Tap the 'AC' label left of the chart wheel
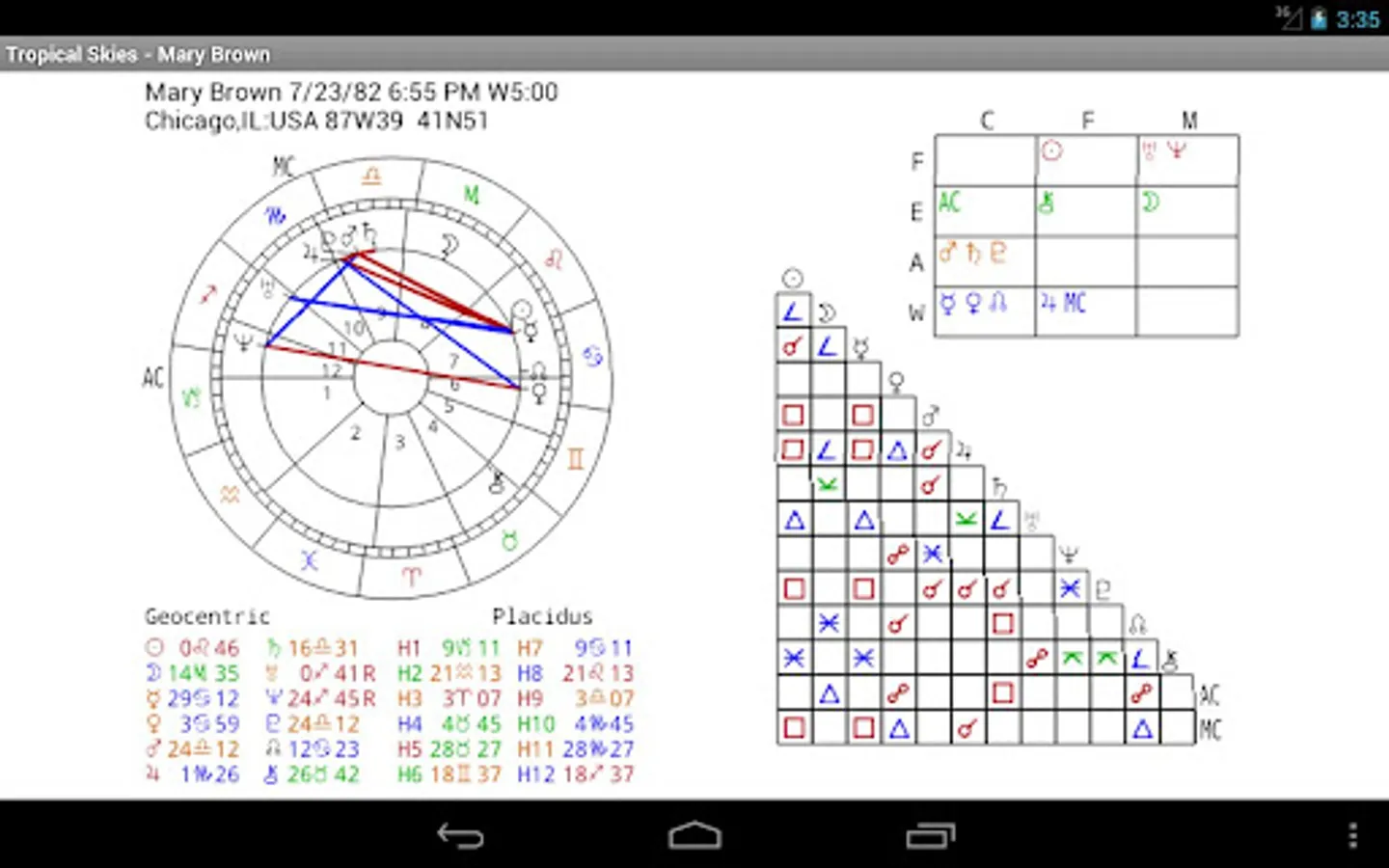This screenshot has height=868, width=1389. coord(153,377)
